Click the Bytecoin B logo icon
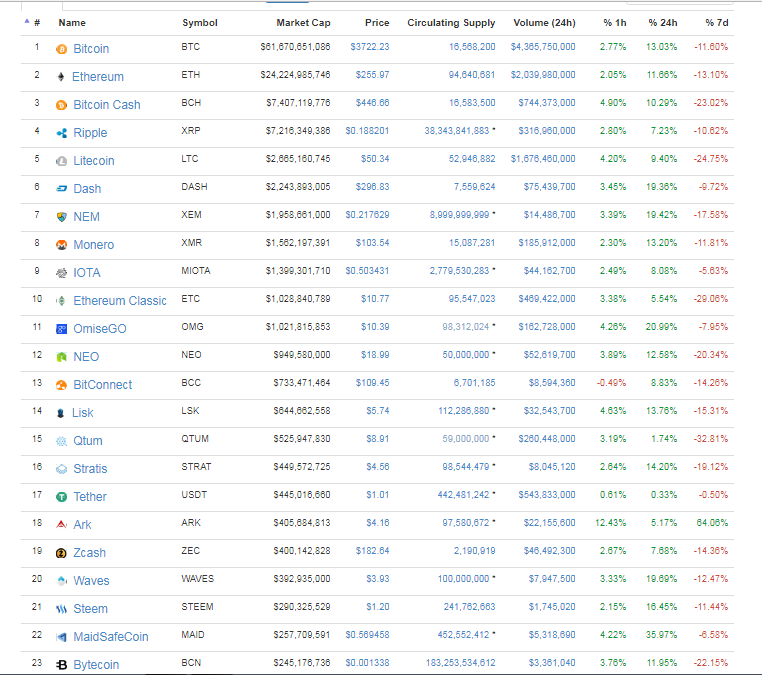Screen dimensions: 762x675 [x=61, y=665]
